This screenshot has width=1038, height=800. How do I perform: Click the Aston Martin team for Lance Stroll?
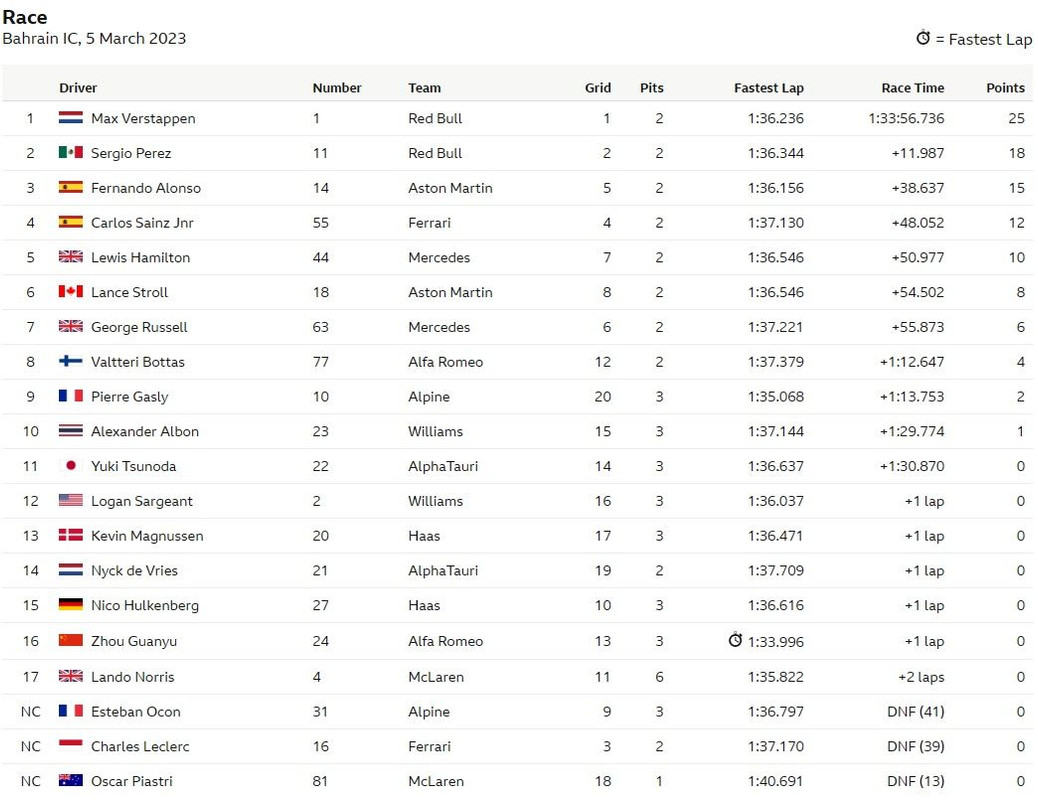tap(450, 292)
